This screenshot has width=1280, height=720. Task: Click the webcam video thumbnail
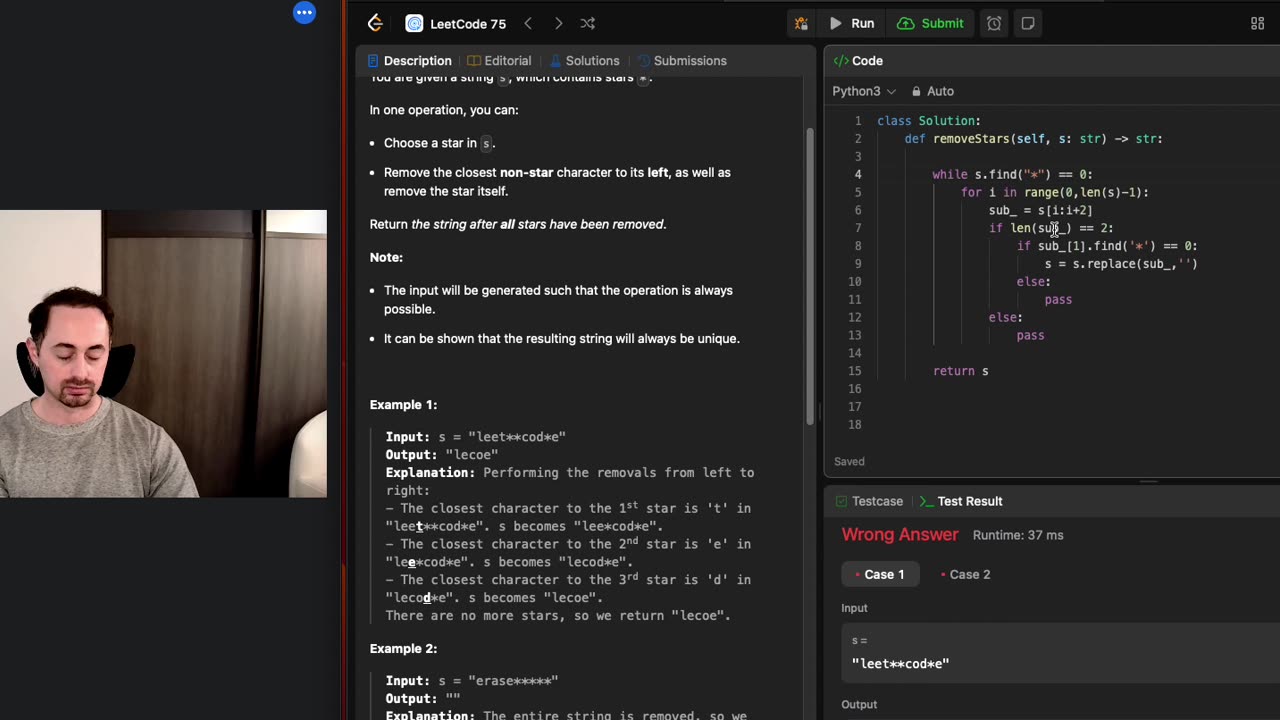point(163,353)
